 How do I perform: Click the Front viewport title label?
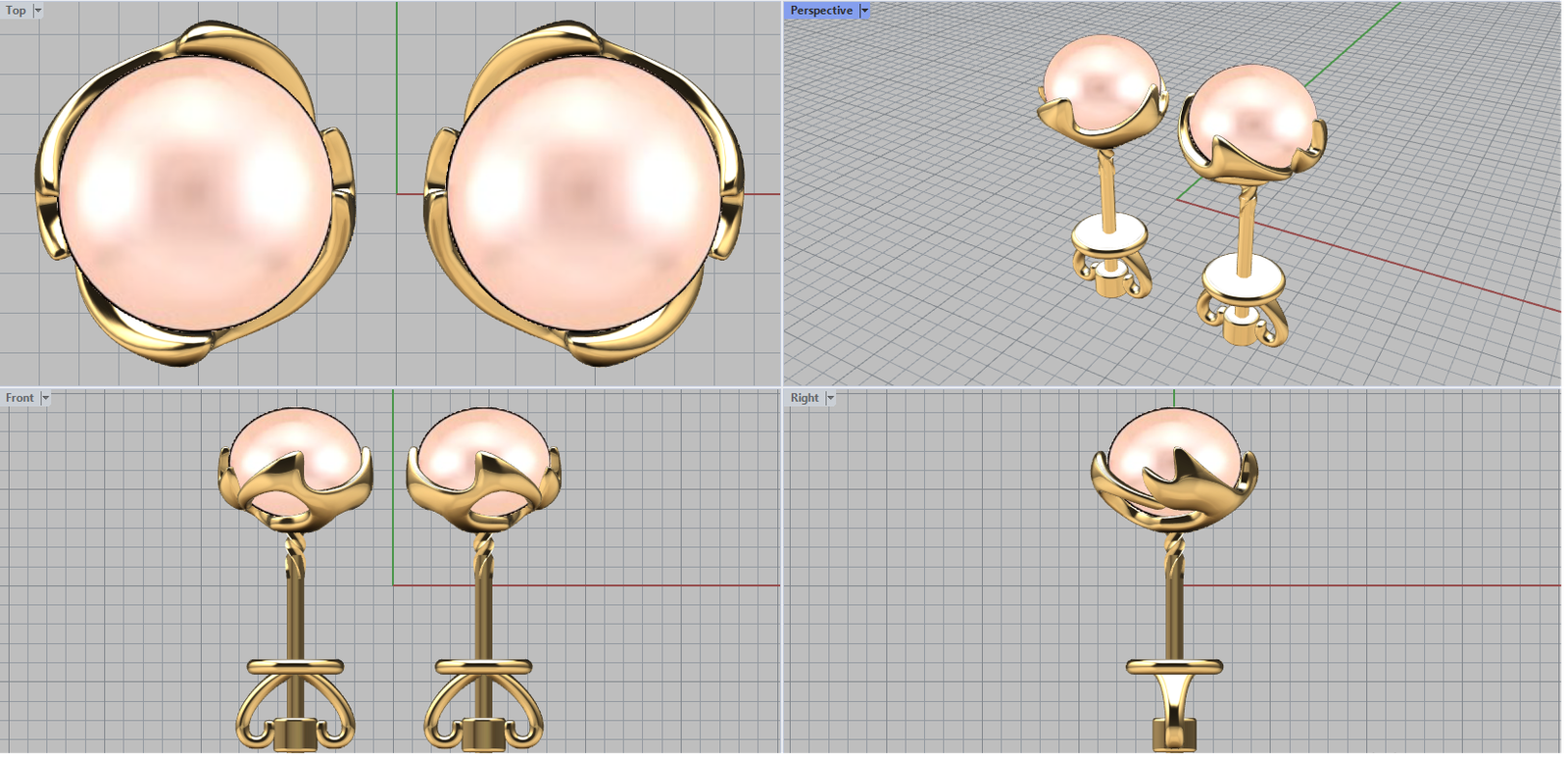(x=20, y=398)
